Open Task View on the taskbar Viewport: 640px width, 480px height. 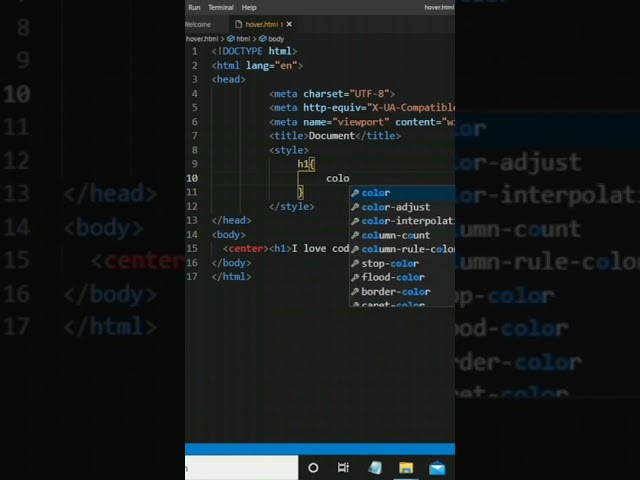click(343, 468)
